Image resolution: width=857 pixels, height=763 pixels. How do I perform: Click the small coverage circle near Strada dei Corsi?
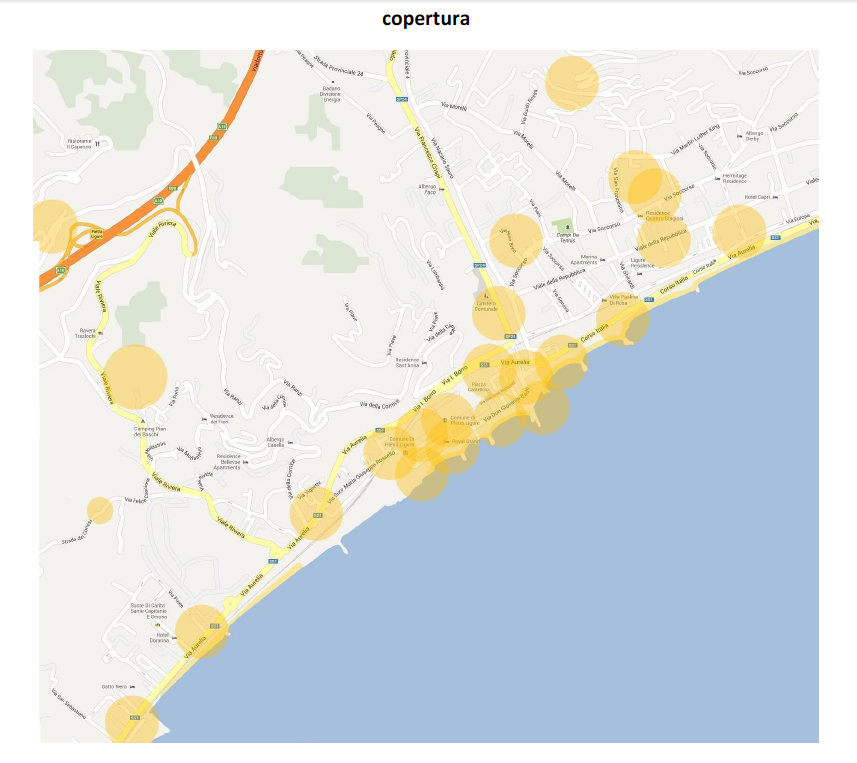pyautogui.click(x=100, y=510)
